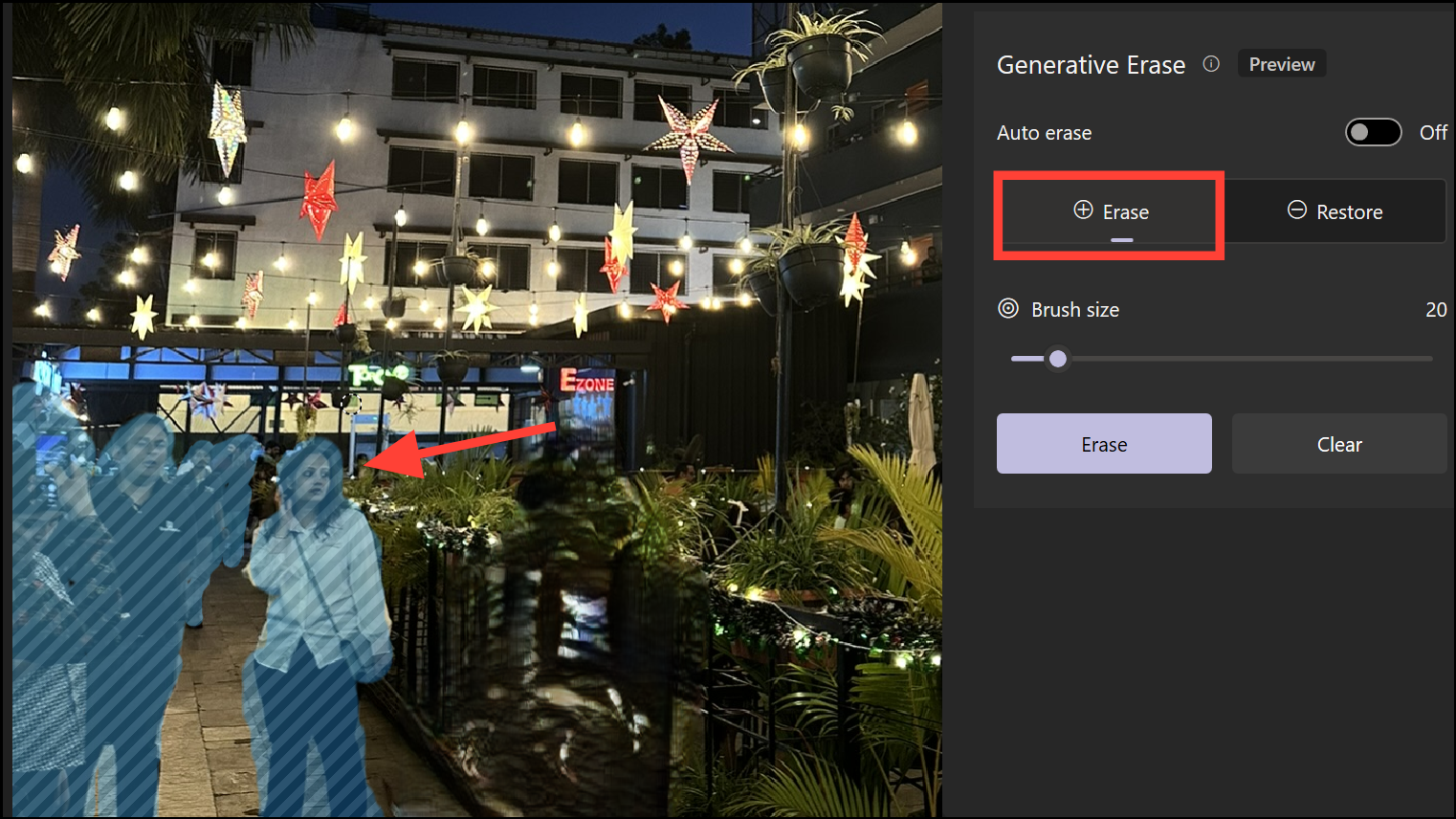Click the info icon beside Generative Erase

point(1211,64)
